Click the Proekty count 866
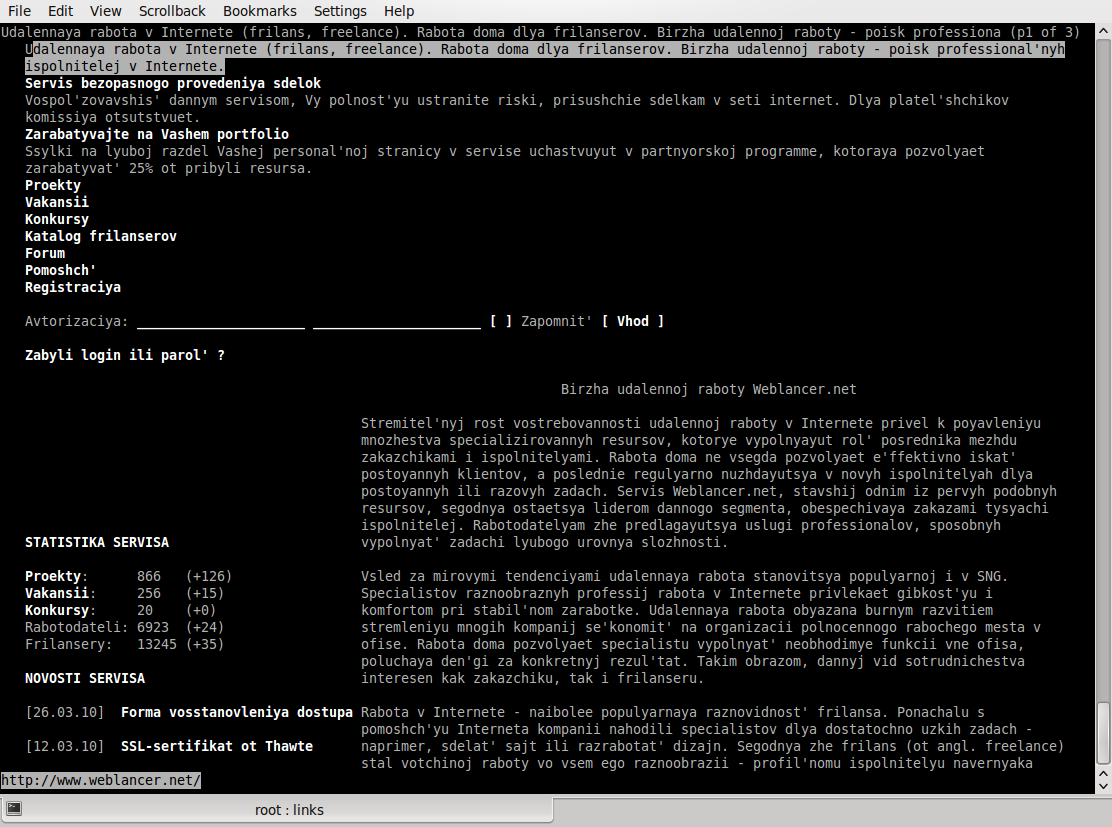This screenshot has width=1112, height=827. pos(149,577)
